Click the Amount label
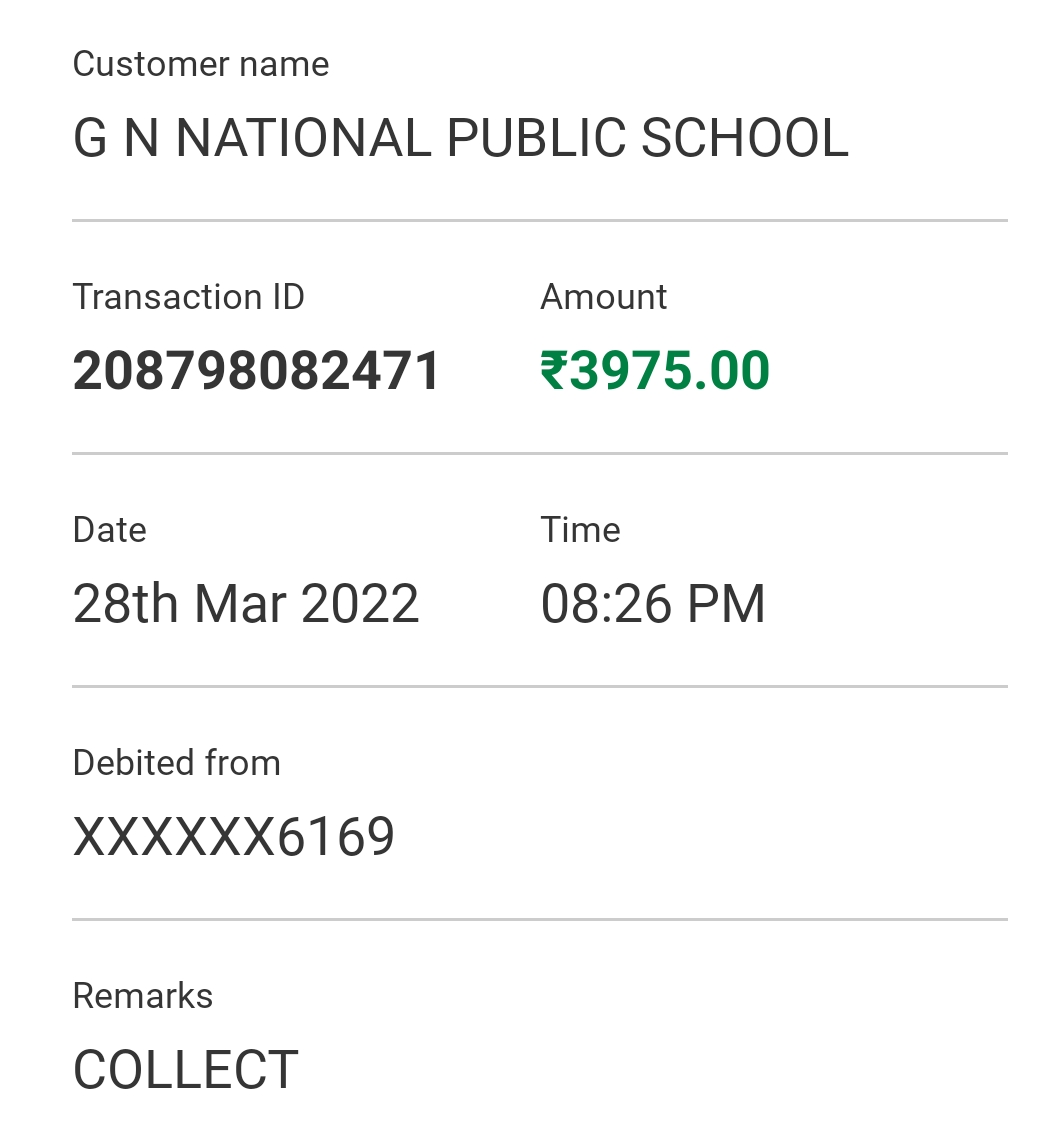The width and height of the screenshot is (1044, 1144). 603,297
